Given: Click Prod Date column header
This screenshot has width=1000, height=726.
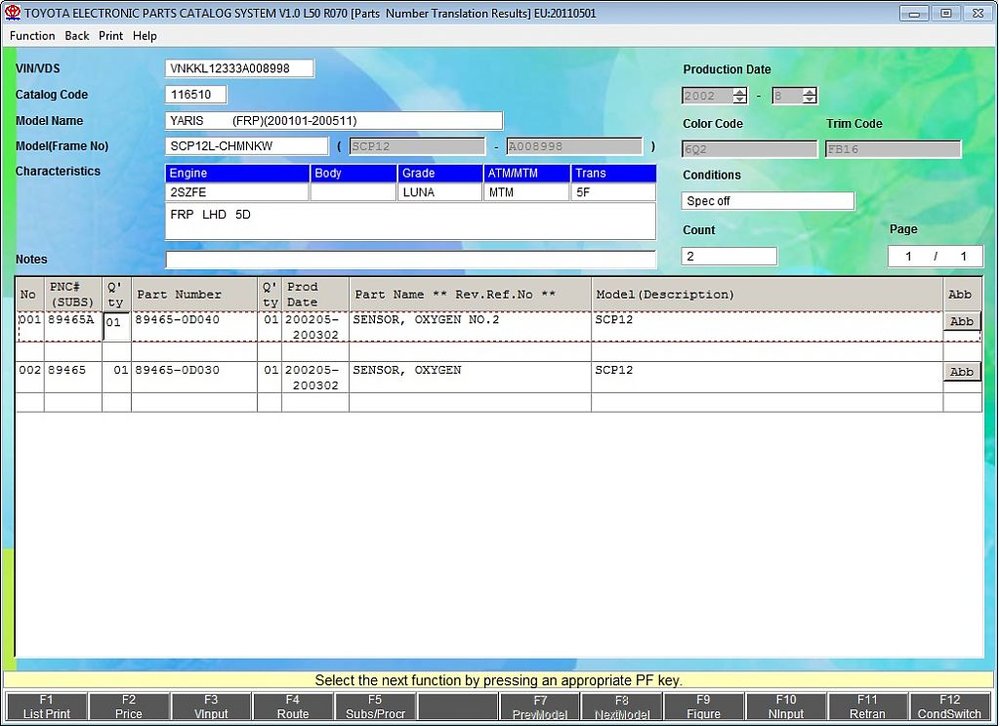Looking at the screenshot, I should pos(315,294).
